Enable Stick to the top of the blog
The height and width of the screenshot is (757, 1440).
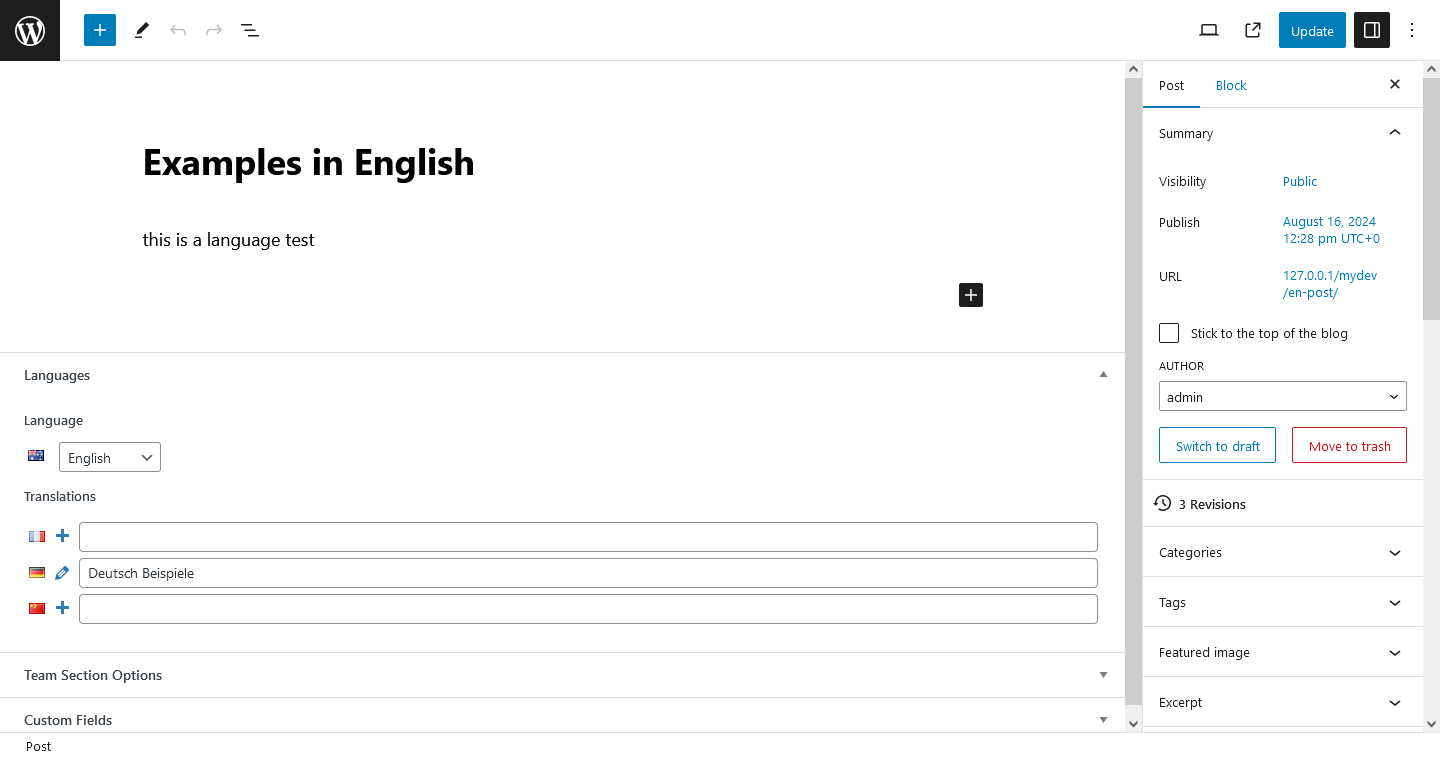pos(1168,332)
